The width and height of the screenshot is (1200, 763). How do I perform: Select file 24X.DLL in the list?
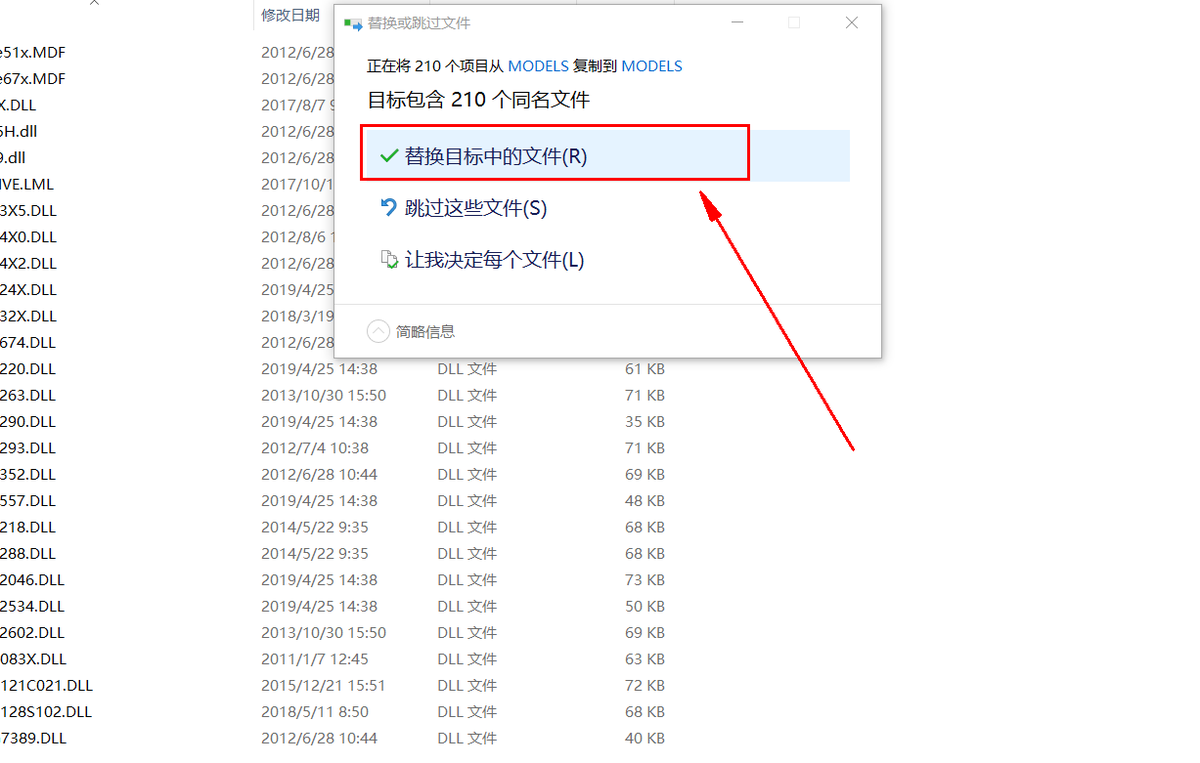coord(28,289)
